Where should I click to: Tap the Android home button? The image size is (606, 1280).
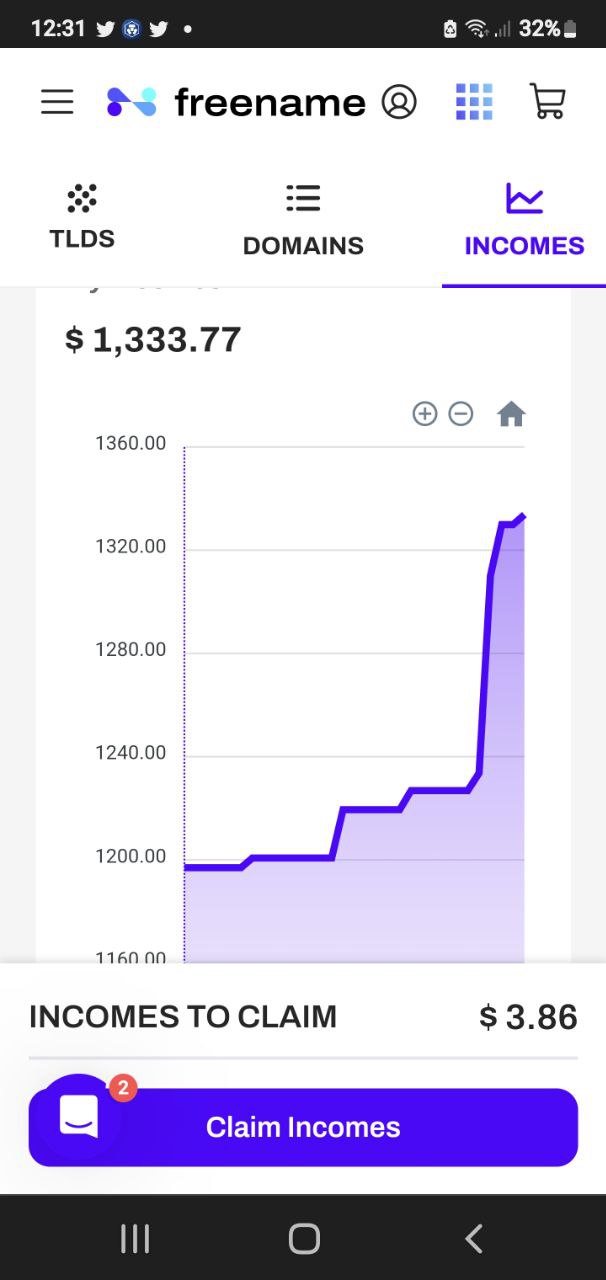pos(304,1239)
